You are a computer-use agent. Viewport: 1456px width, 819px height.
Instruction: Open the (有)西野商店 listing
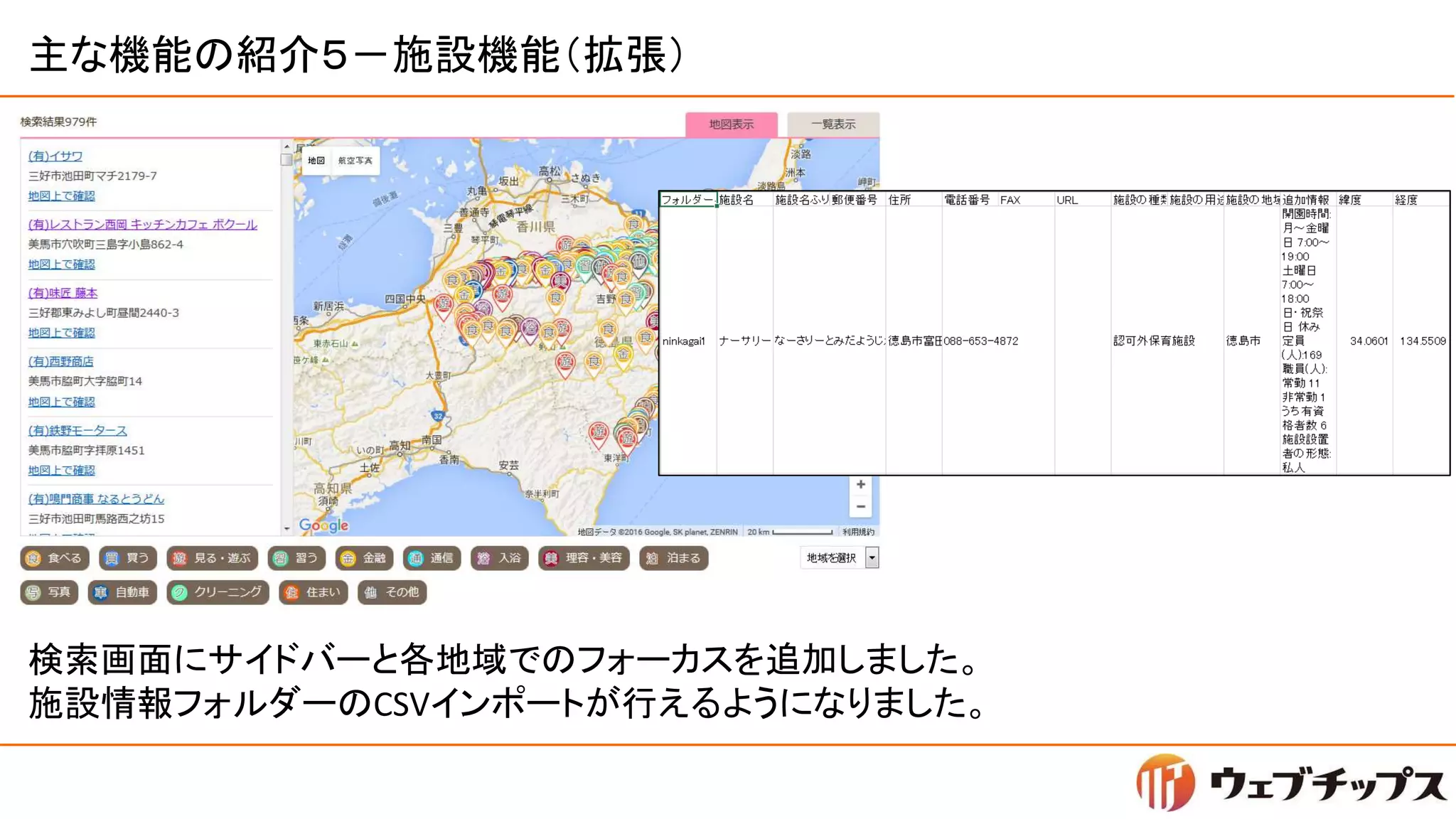61,361
